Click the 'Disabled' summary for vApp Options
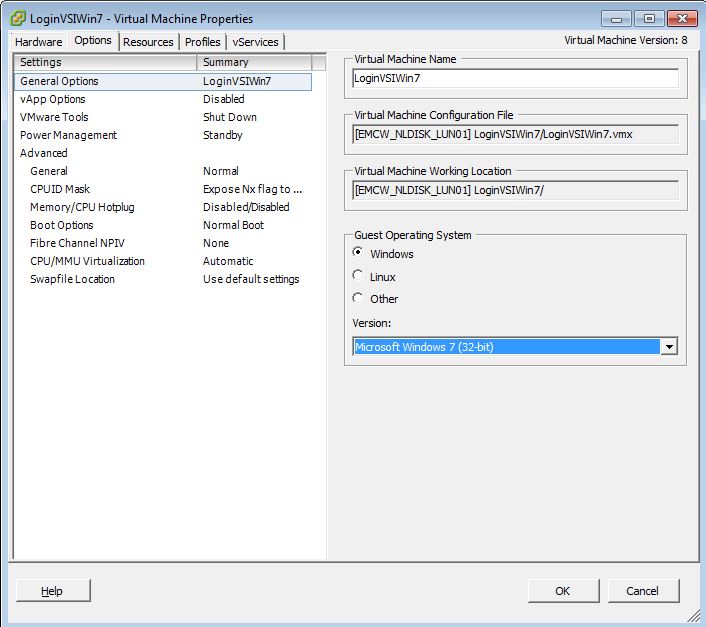 click(x=224, y=99)
